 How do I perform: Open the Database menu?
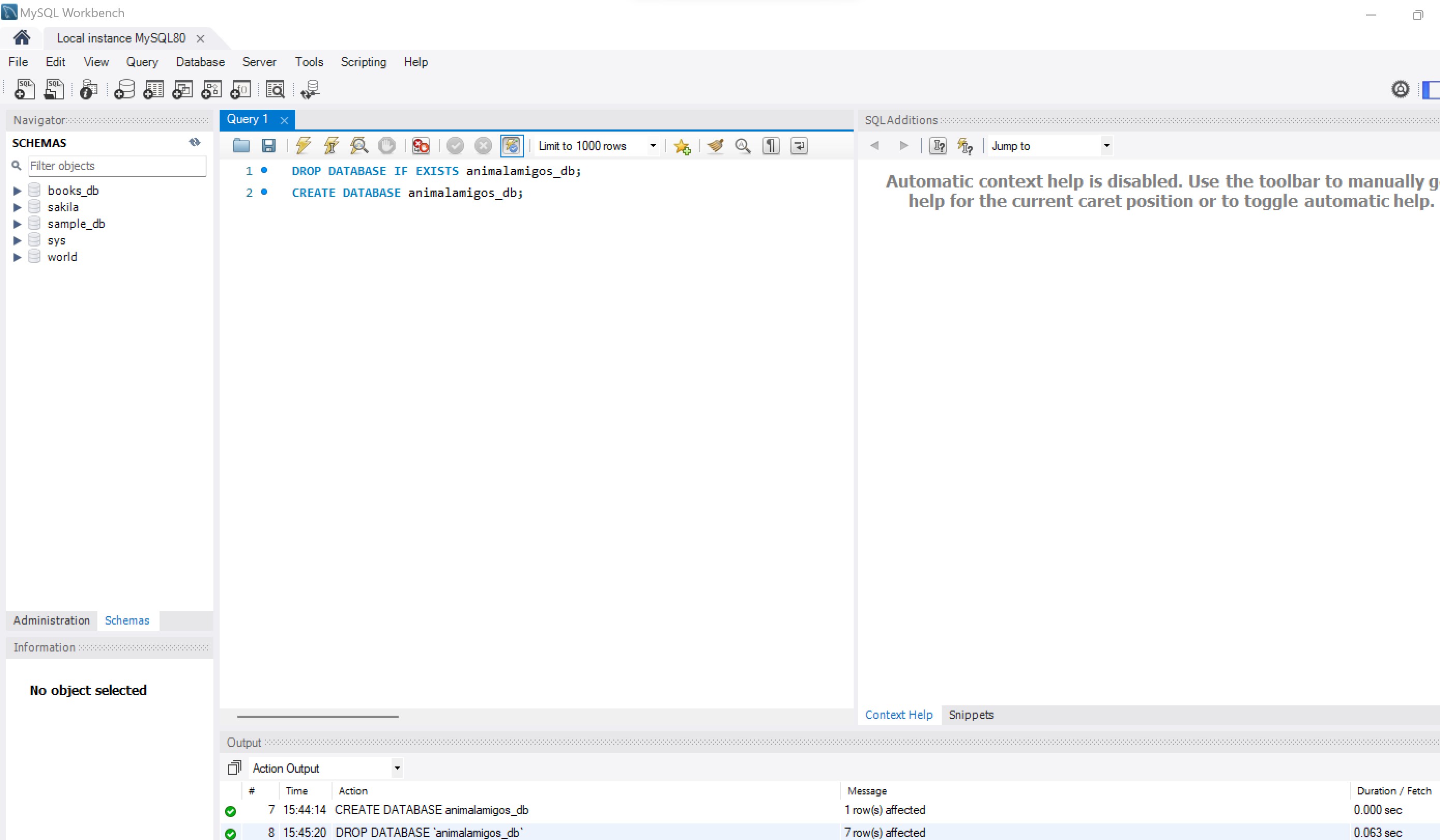200,62
